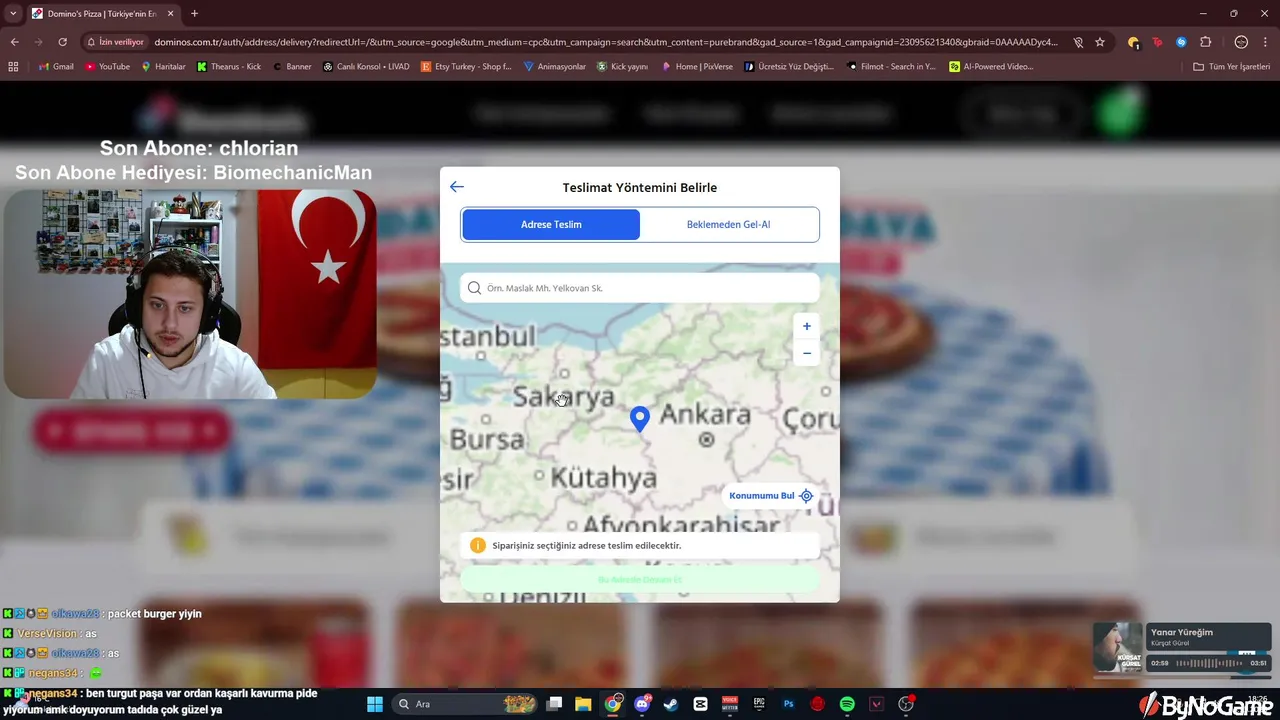This screenshot has height=720, width=1280.
Task: Open the Google apps grid in bookmarks bar
Action: [13, 67]
